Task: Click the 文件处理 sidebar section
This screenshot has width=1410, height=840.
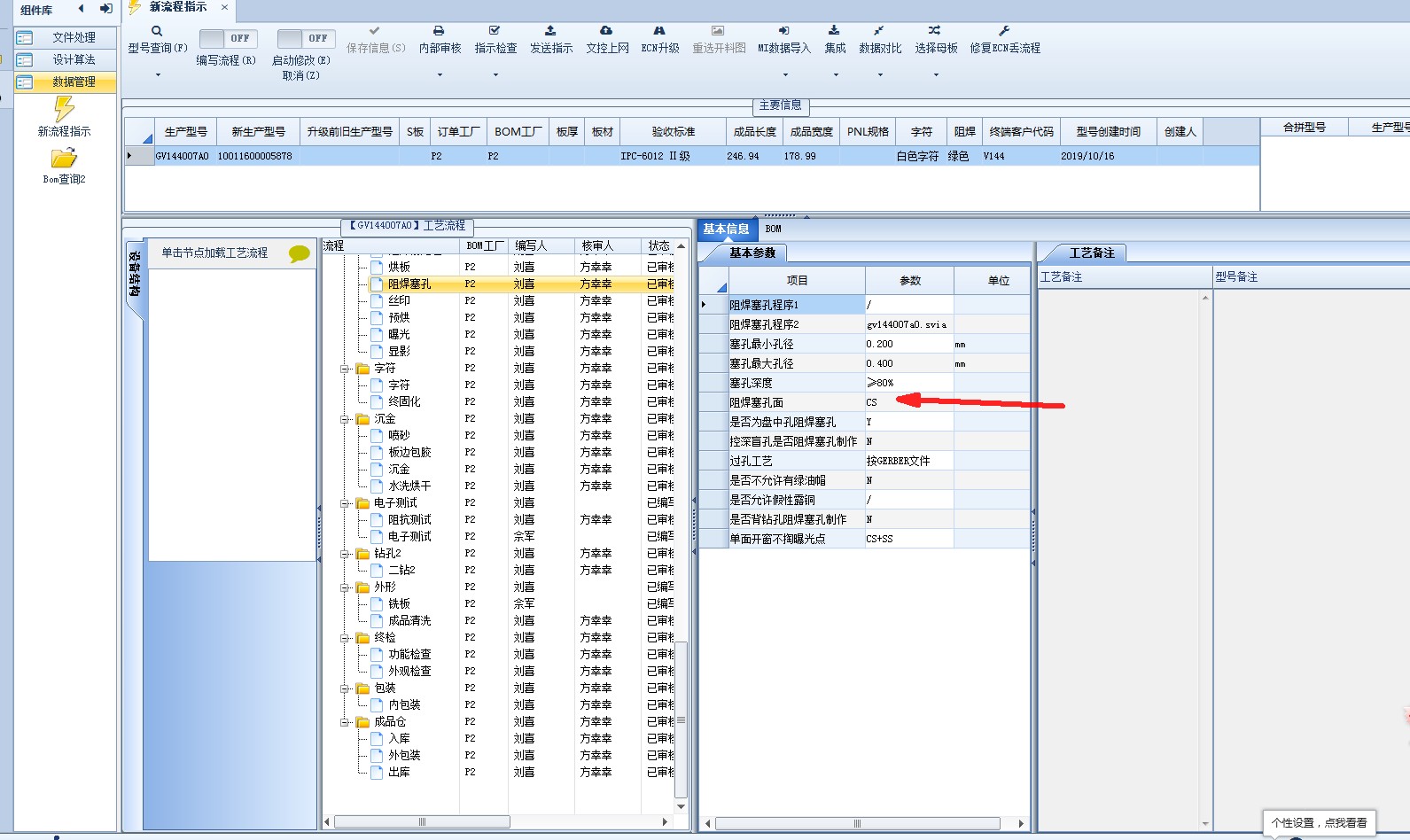Action: [x=66, y=37]
